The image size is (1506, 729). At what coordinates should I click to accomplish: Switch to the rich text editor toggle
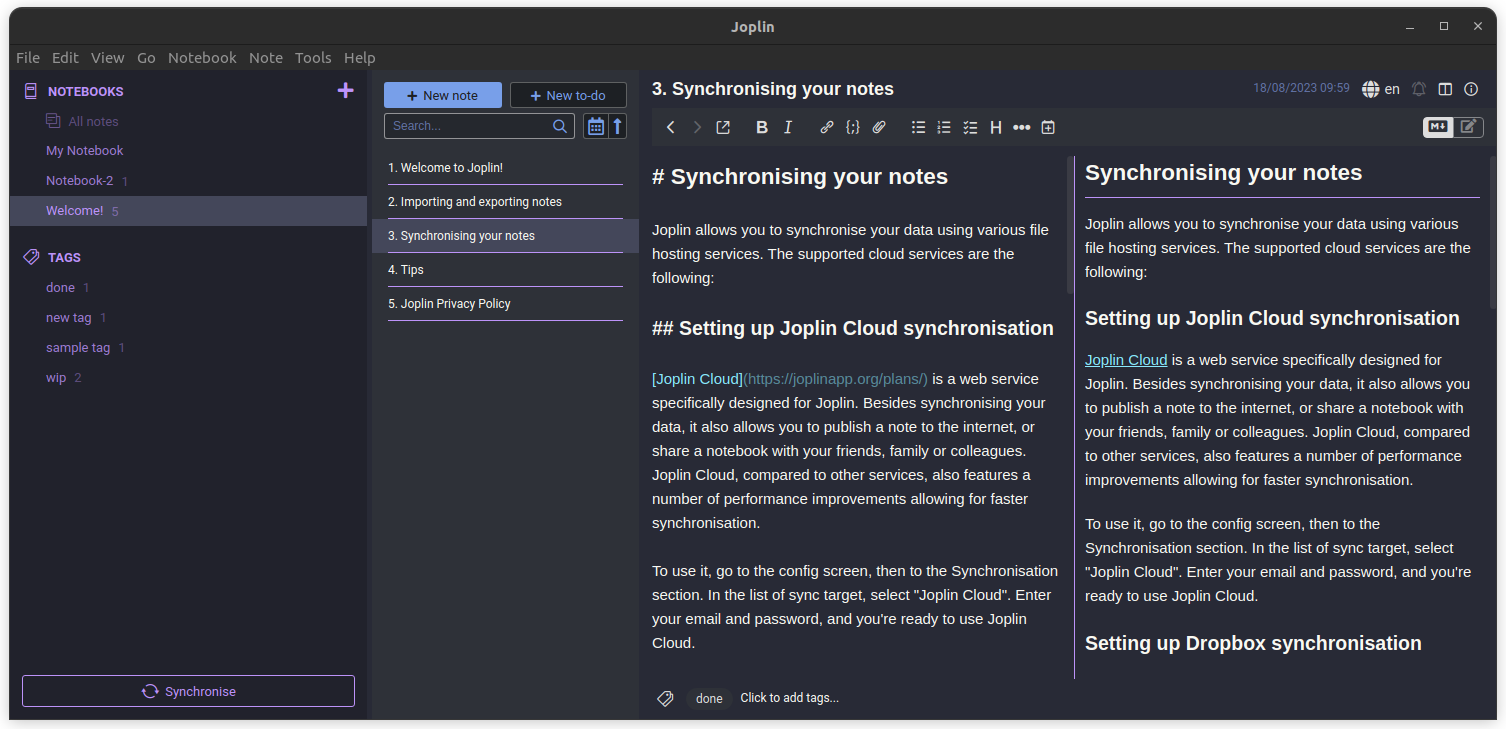[x=1468, y=126]
